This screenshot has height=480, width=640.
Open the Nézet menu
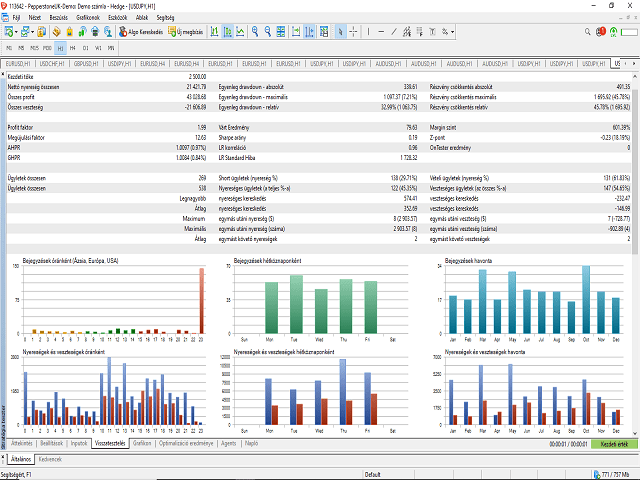(34, 18)
